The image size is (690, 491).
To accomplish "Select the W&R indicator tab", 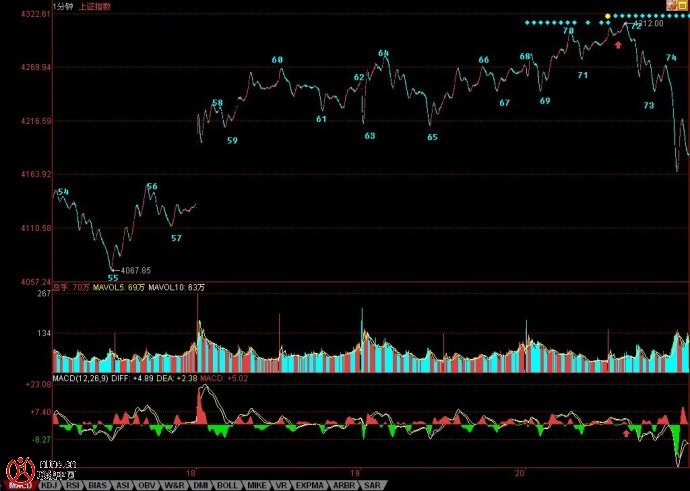I will coord(171,485).
